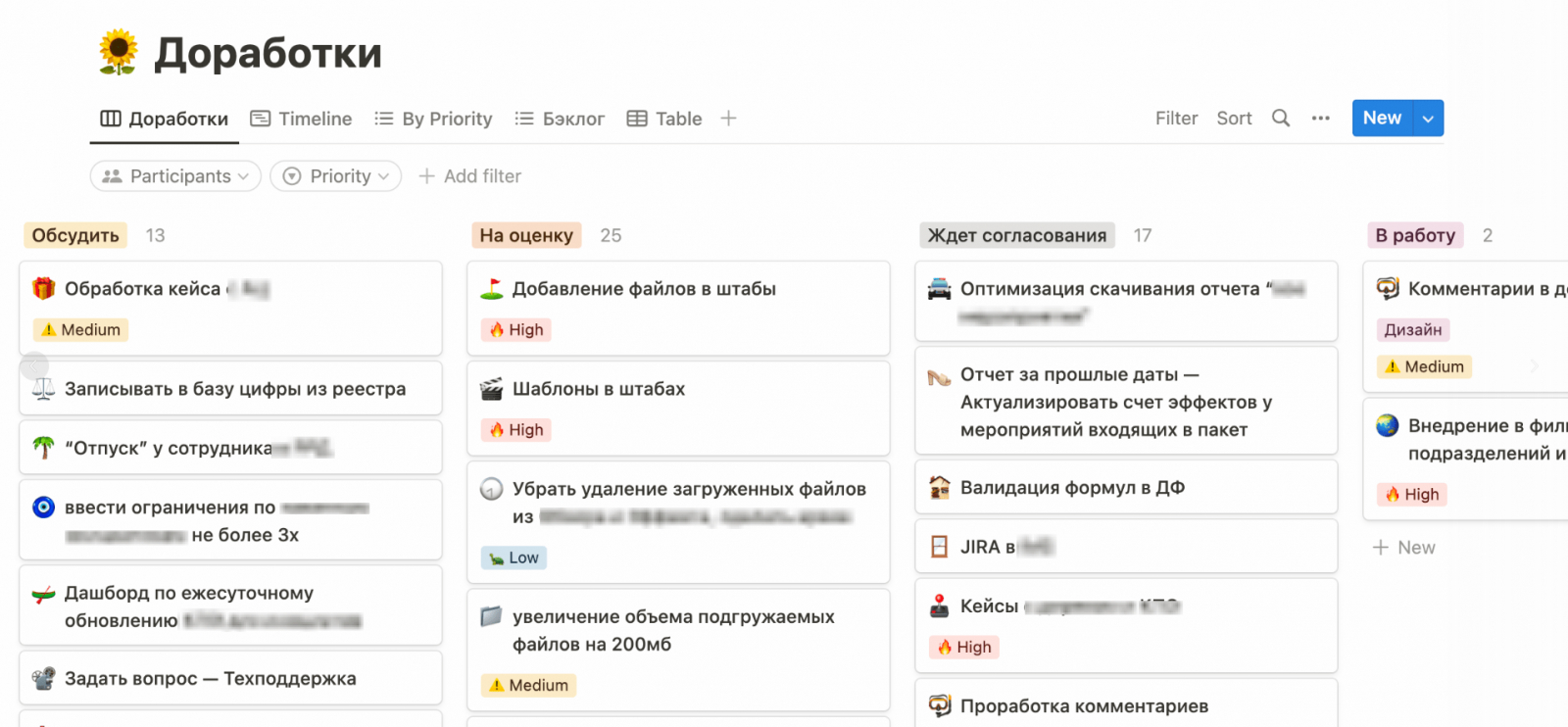The image size is (1568, 727).
Task: Click the blue New button
Action: pos(1382,119)
